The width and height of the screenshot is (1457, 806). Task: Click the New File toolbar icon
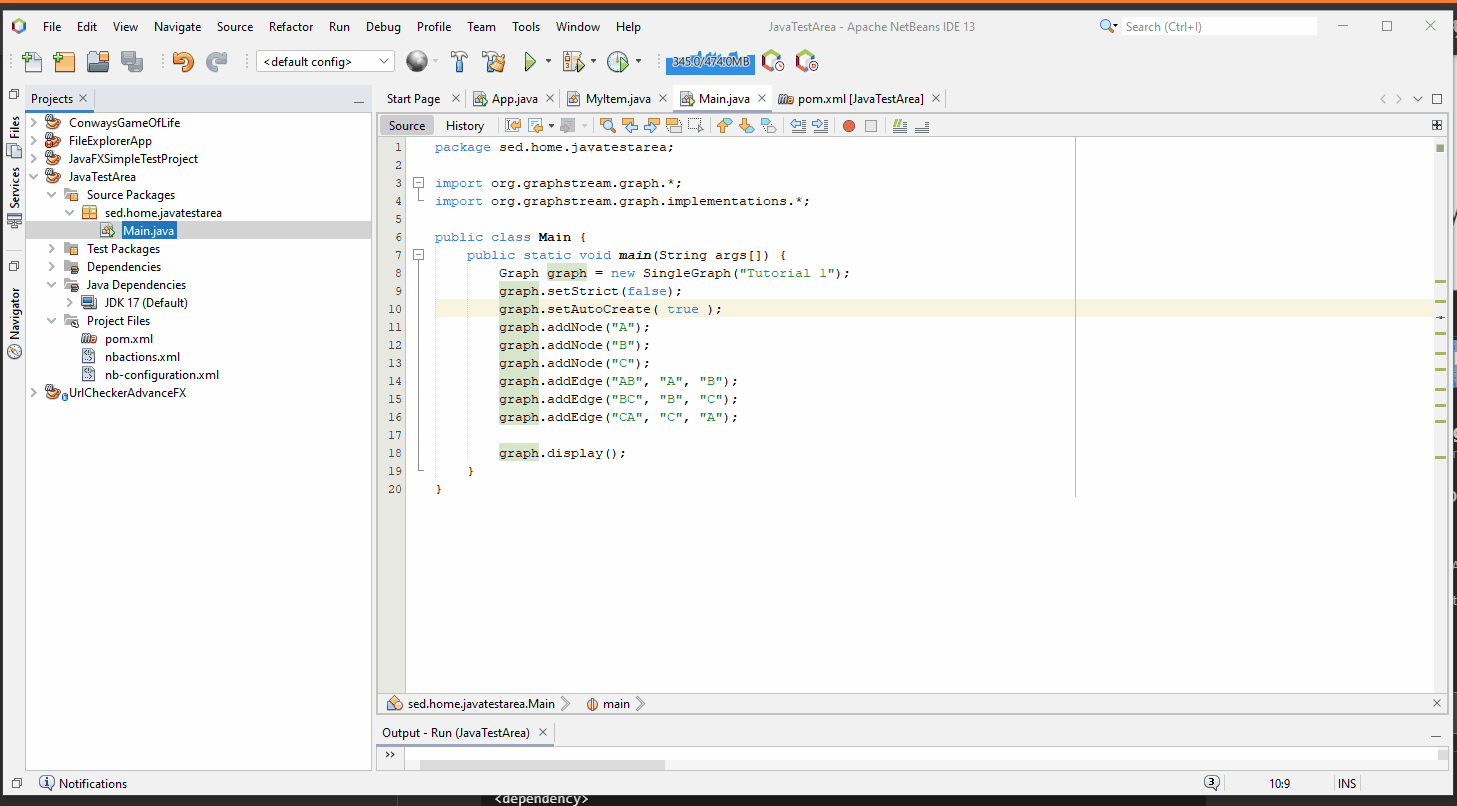31,62
